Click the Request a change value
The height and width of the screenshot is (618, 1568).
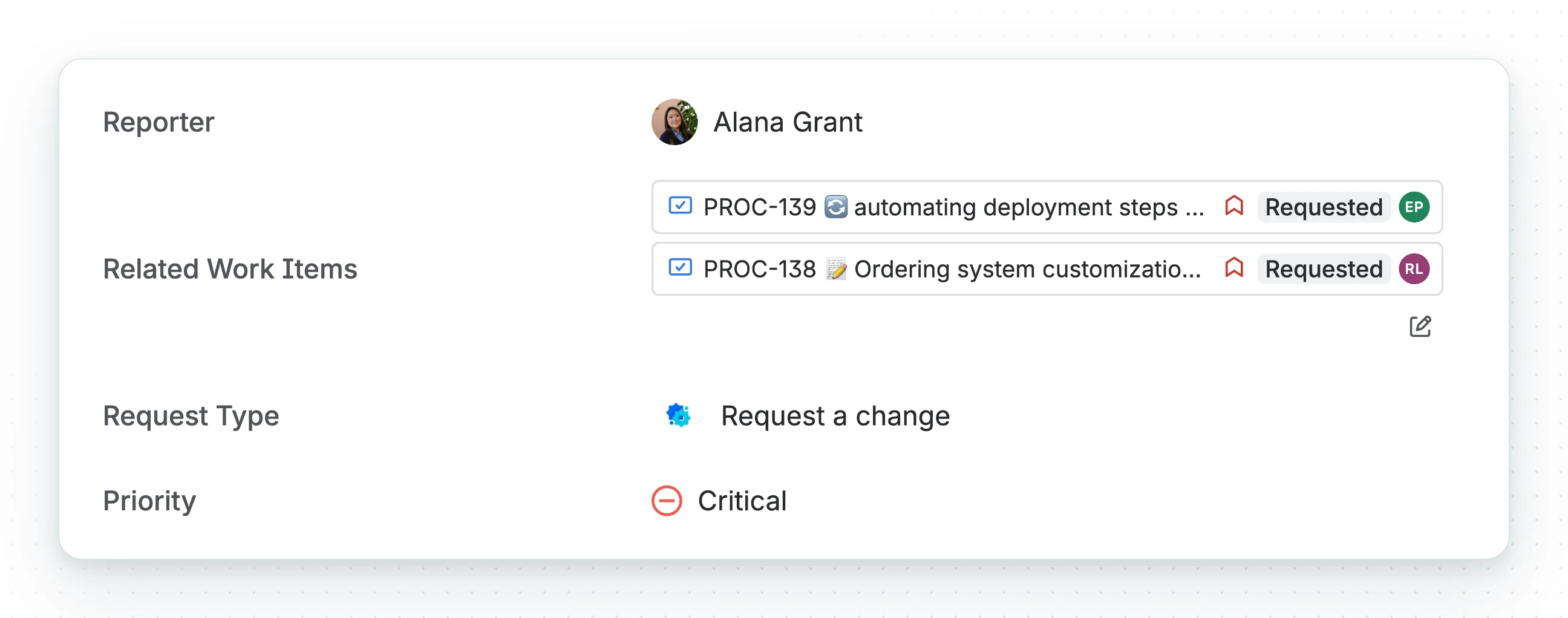[x=835, y=416]
